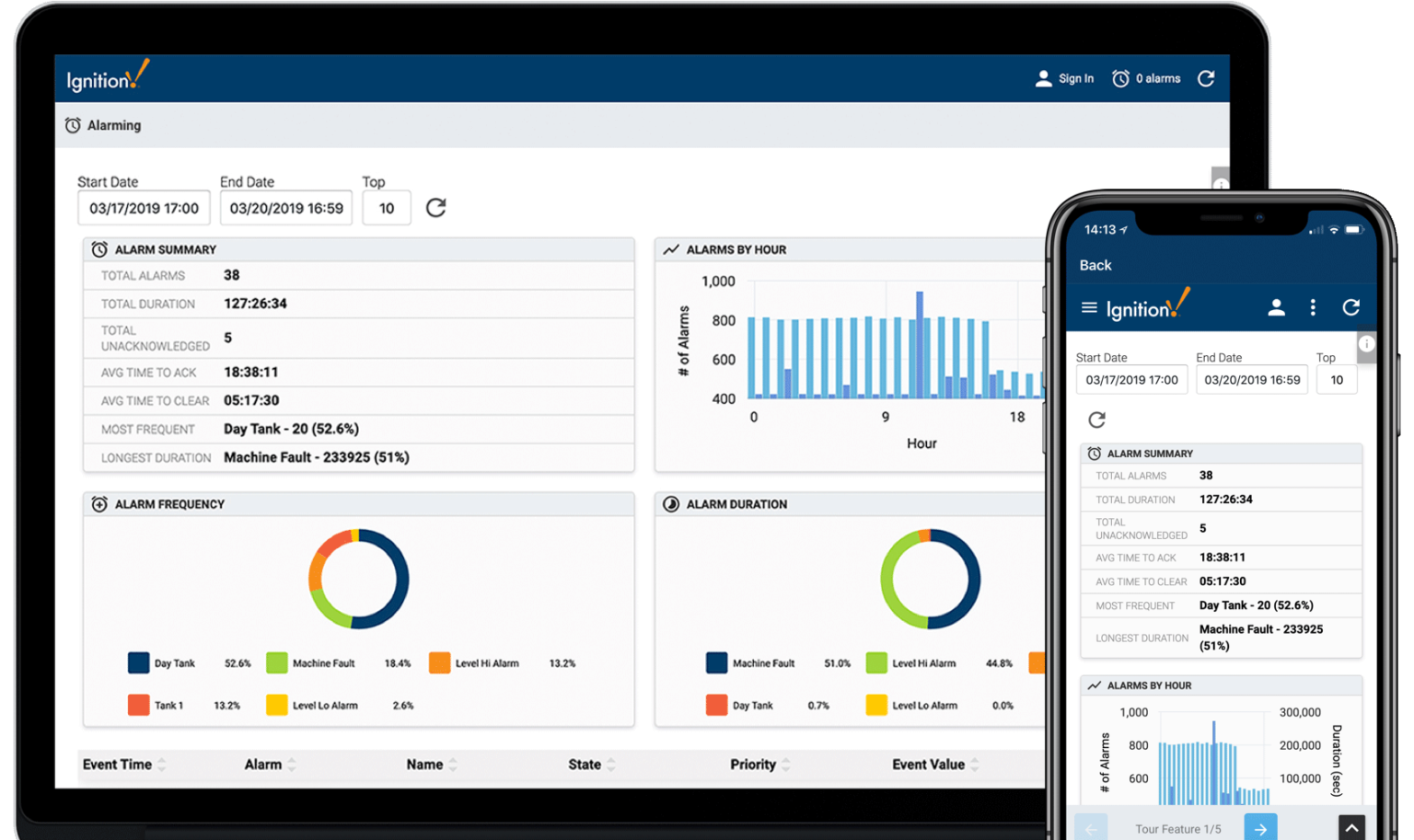
Task: Click the 0 alarms bell icon
Action: pyautogui.click(x=1121, y=78)
